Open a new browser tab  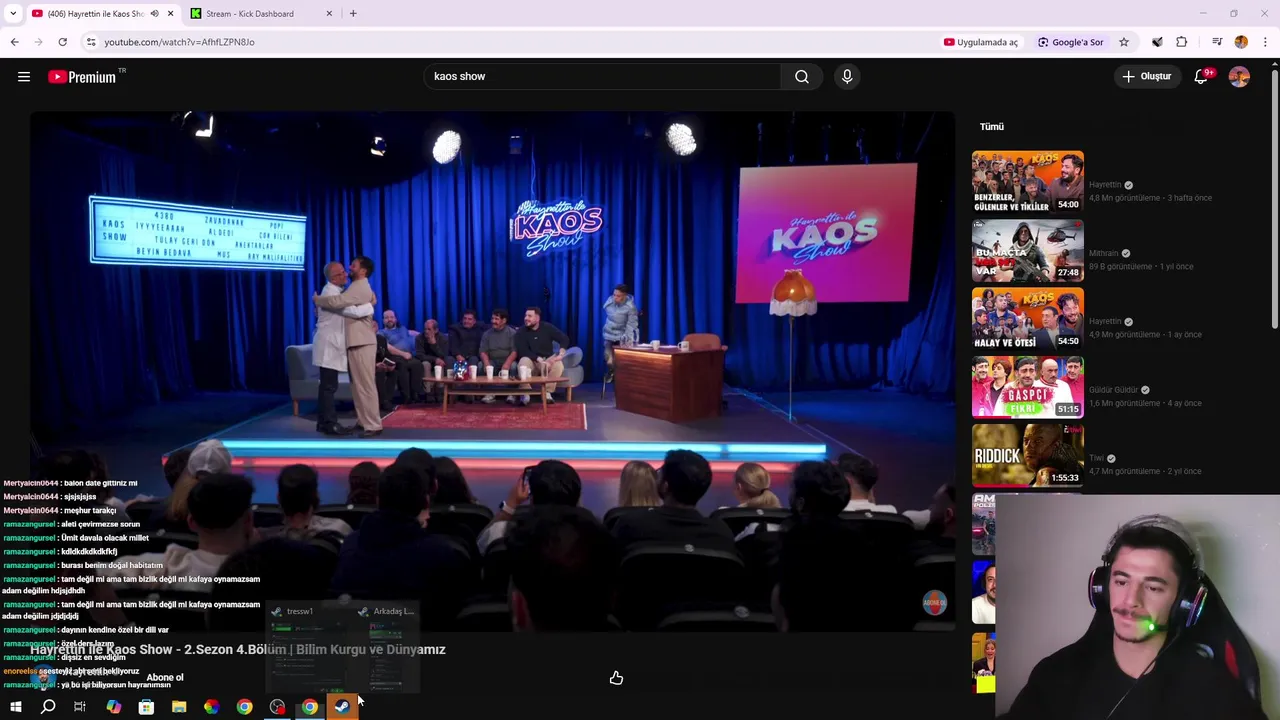click(x=353, y=14)
